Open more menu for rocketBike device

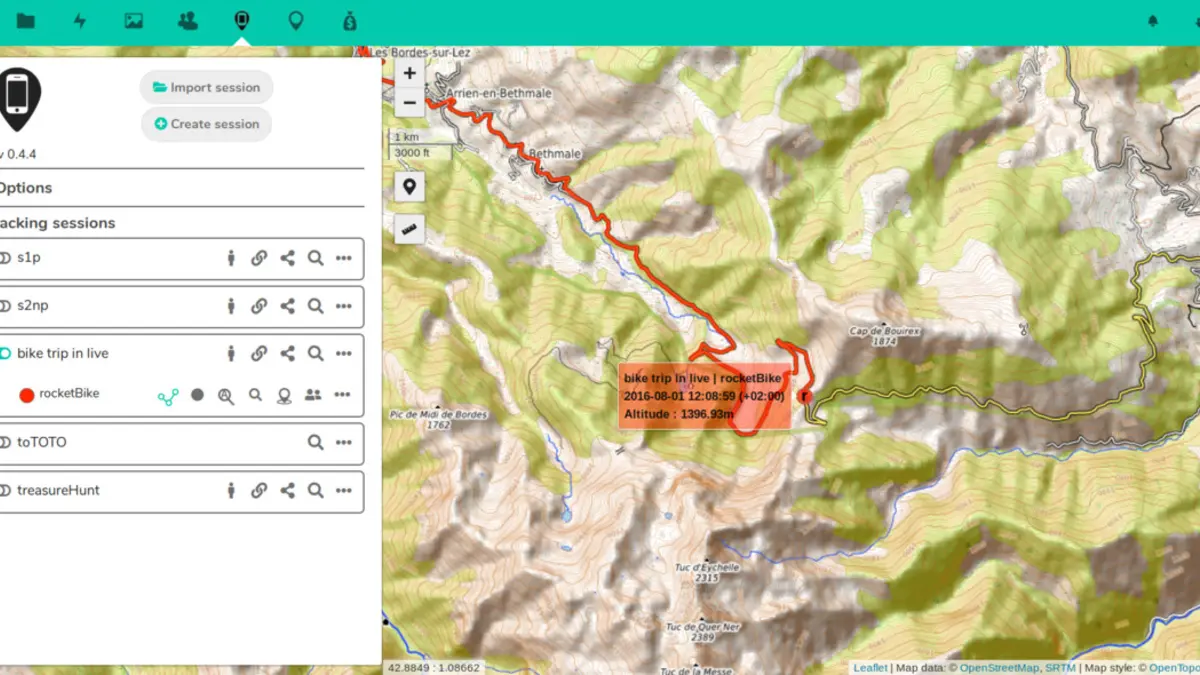click(343, 395)
